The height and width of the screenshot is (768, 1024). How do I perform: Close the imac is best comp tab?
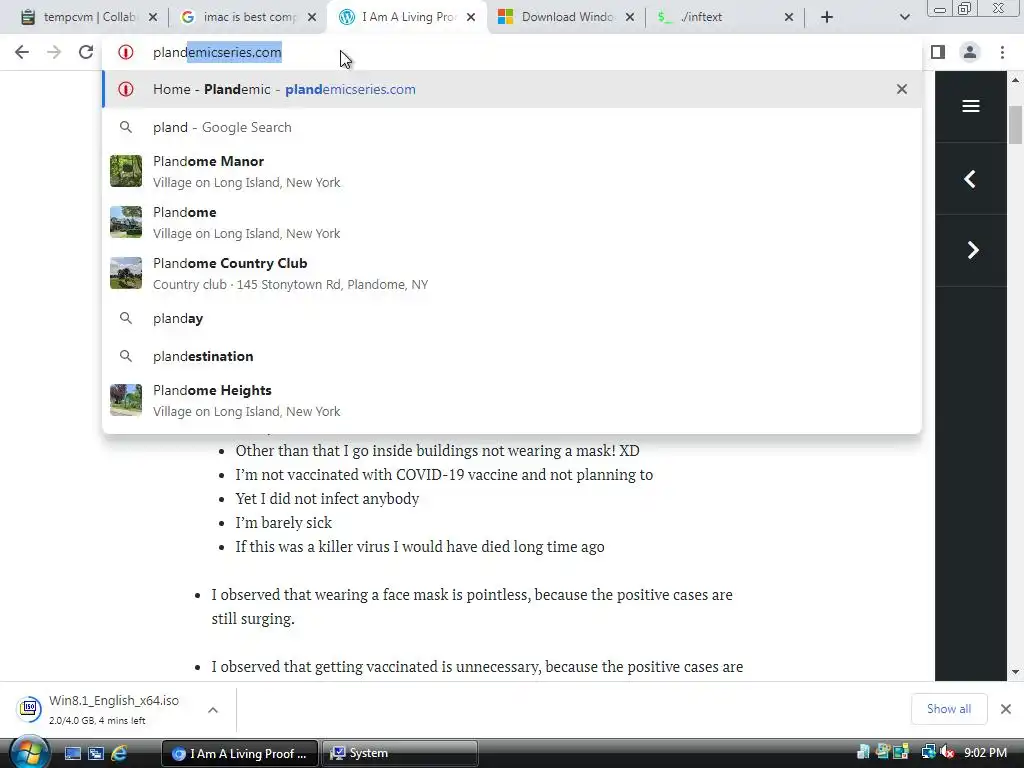(x=312, y=17)
